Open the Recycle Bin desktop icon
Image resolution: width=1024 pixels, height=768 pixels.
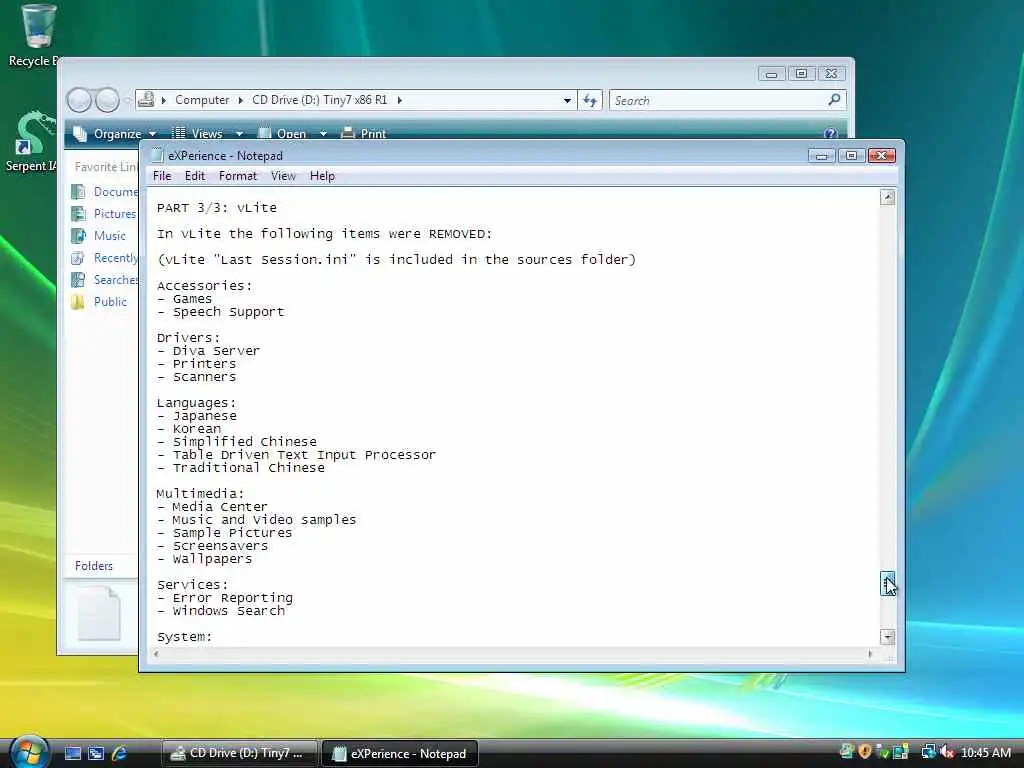38,26
